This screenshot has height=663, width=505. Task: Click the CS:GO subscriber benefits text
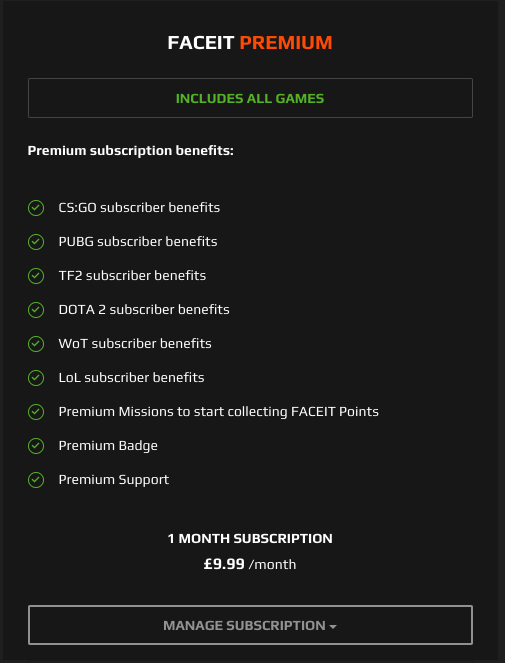tap(139, 208)
